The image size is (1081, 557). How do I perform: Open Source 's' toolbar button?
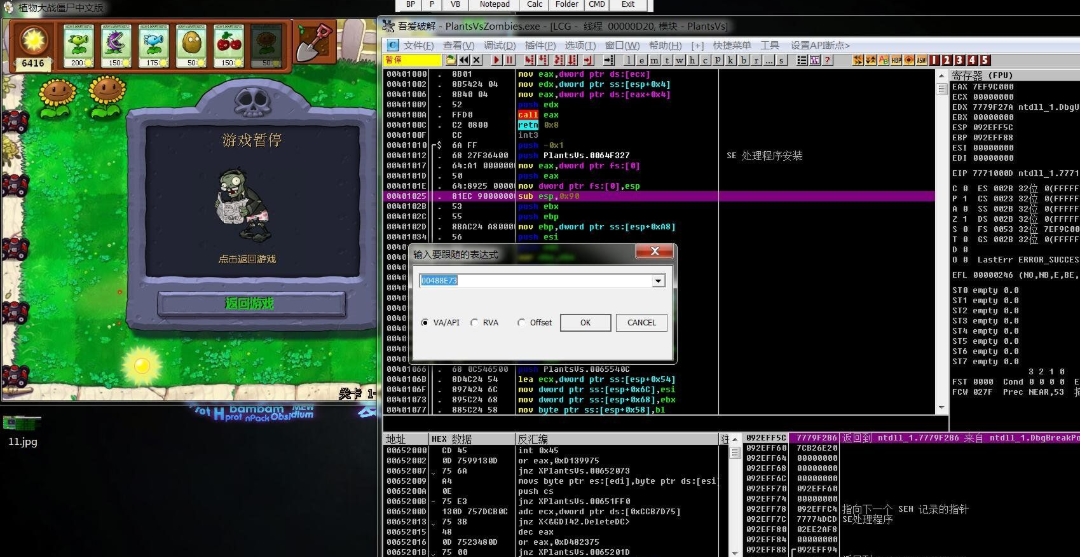point(781,60)
